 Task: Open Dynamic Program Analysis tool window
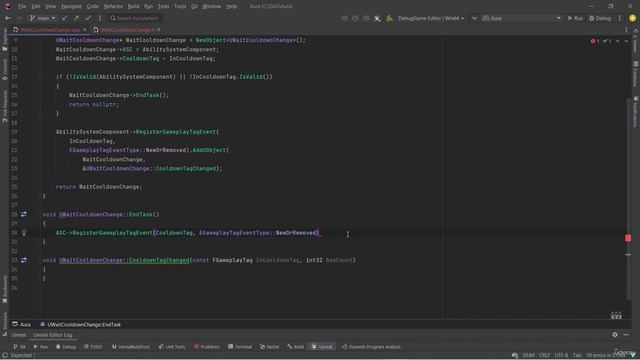tap(371, 347)
